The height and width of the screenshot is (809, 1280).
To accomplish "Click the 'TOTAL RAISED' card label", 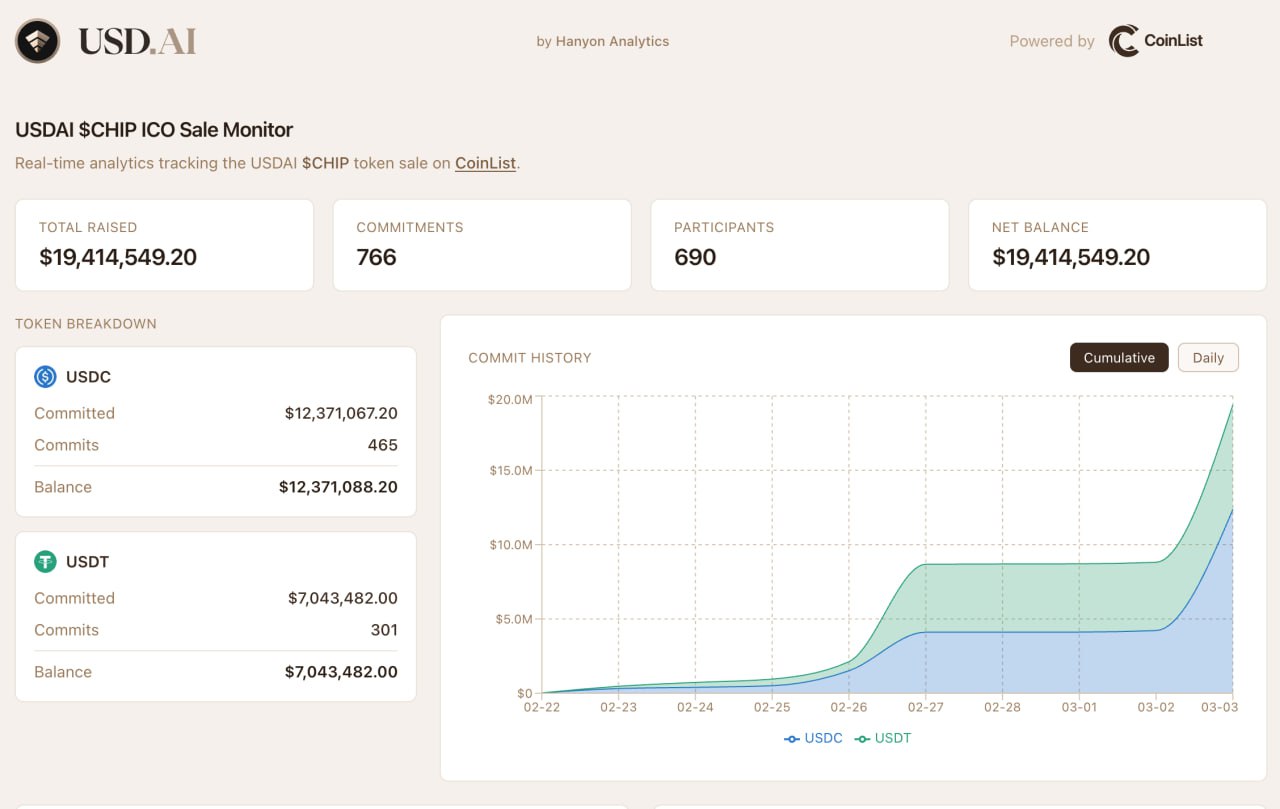I will click(x=88, y=228).
